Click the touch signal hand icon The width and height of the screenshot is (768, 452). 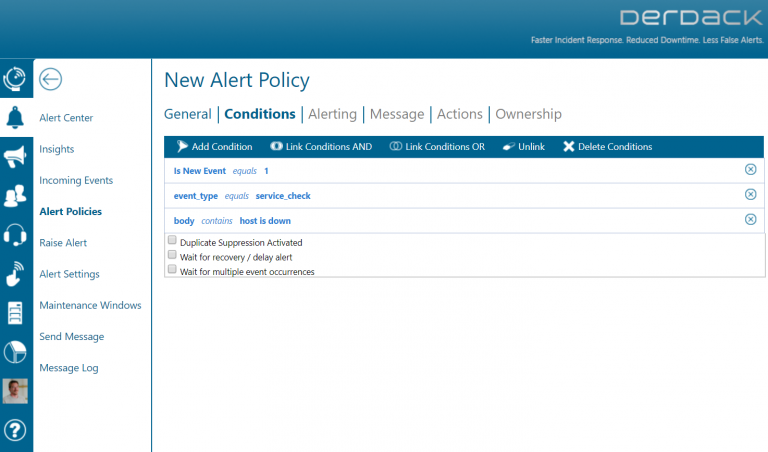point(15,274)
